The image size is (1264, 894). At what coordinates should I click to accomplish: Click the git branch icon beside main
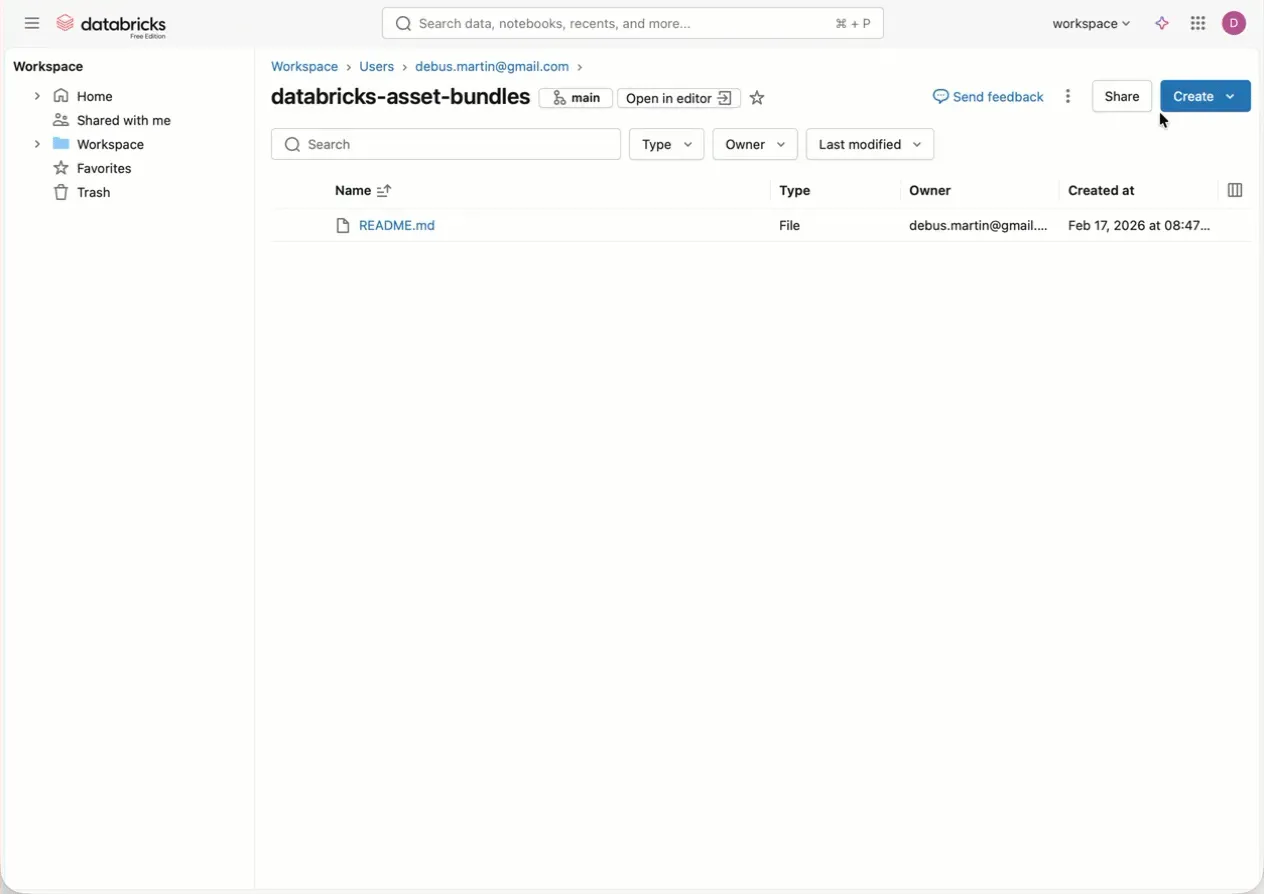click(559, 98)
